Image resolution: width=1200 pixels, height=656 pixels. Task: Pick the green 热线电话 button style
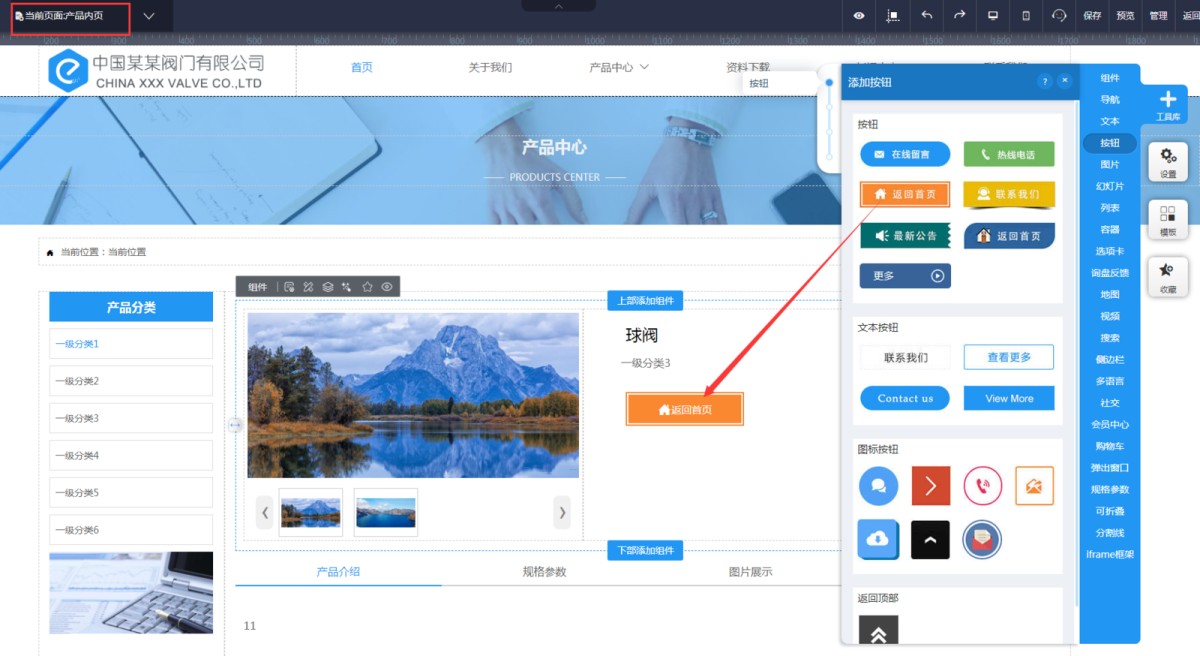click(1009, 154)
